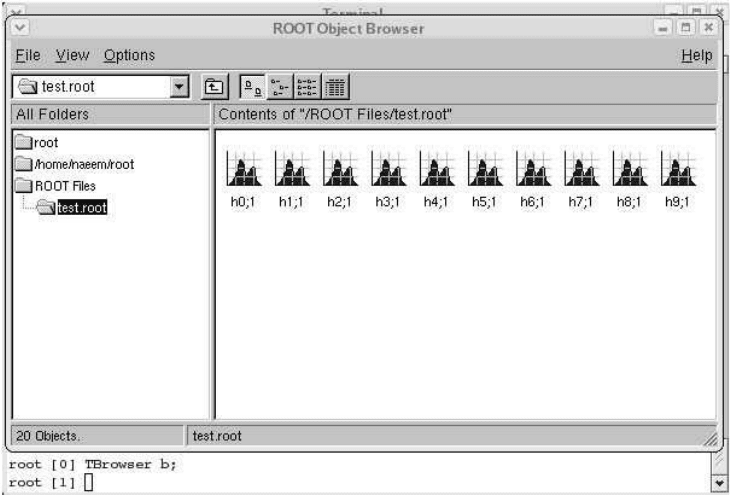The width and height of the screenshot is (730, 495).
Task: Open the View menu
Action: pyautogui.click(x=71, y=54)
